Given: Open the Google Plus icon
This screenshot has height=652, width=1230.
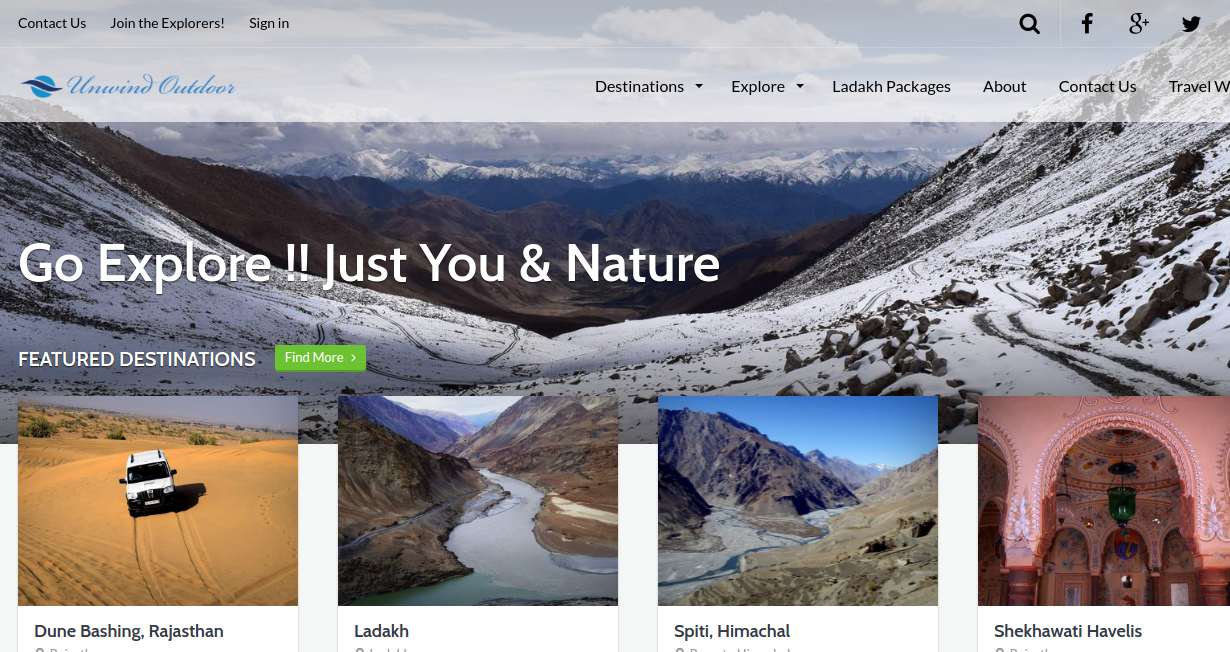Looking at the screenshot, I should point(1139,23).
